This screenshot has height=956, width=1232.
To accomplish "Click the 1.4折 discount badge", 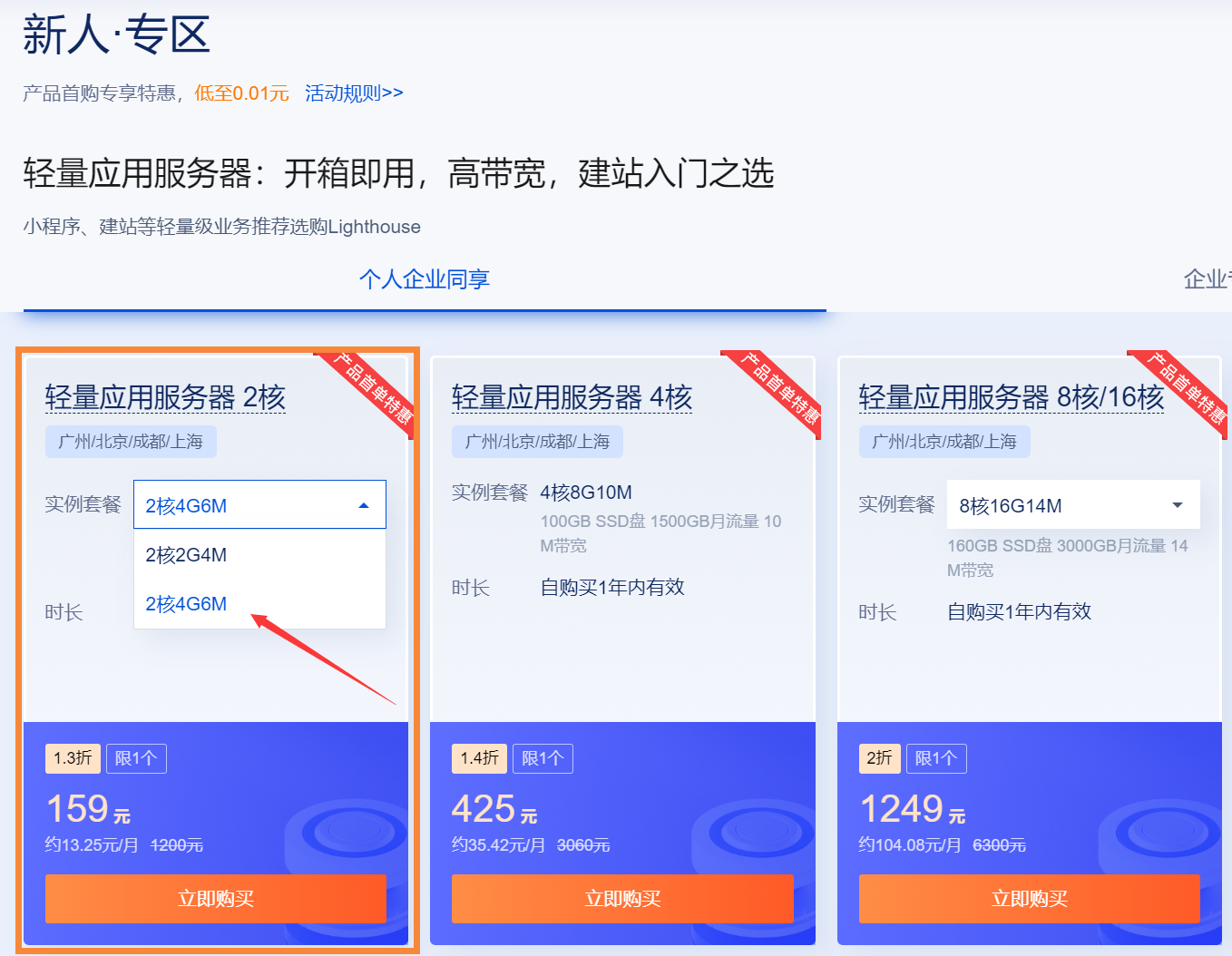I will click(x=479, y=758).
